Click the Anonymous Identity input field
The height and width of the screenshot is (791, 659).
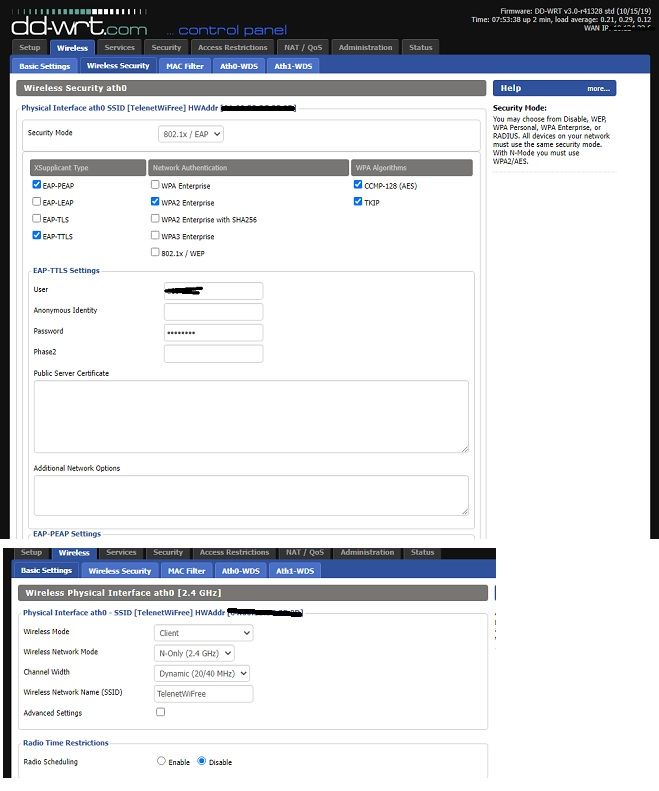(x=213, y=312)
